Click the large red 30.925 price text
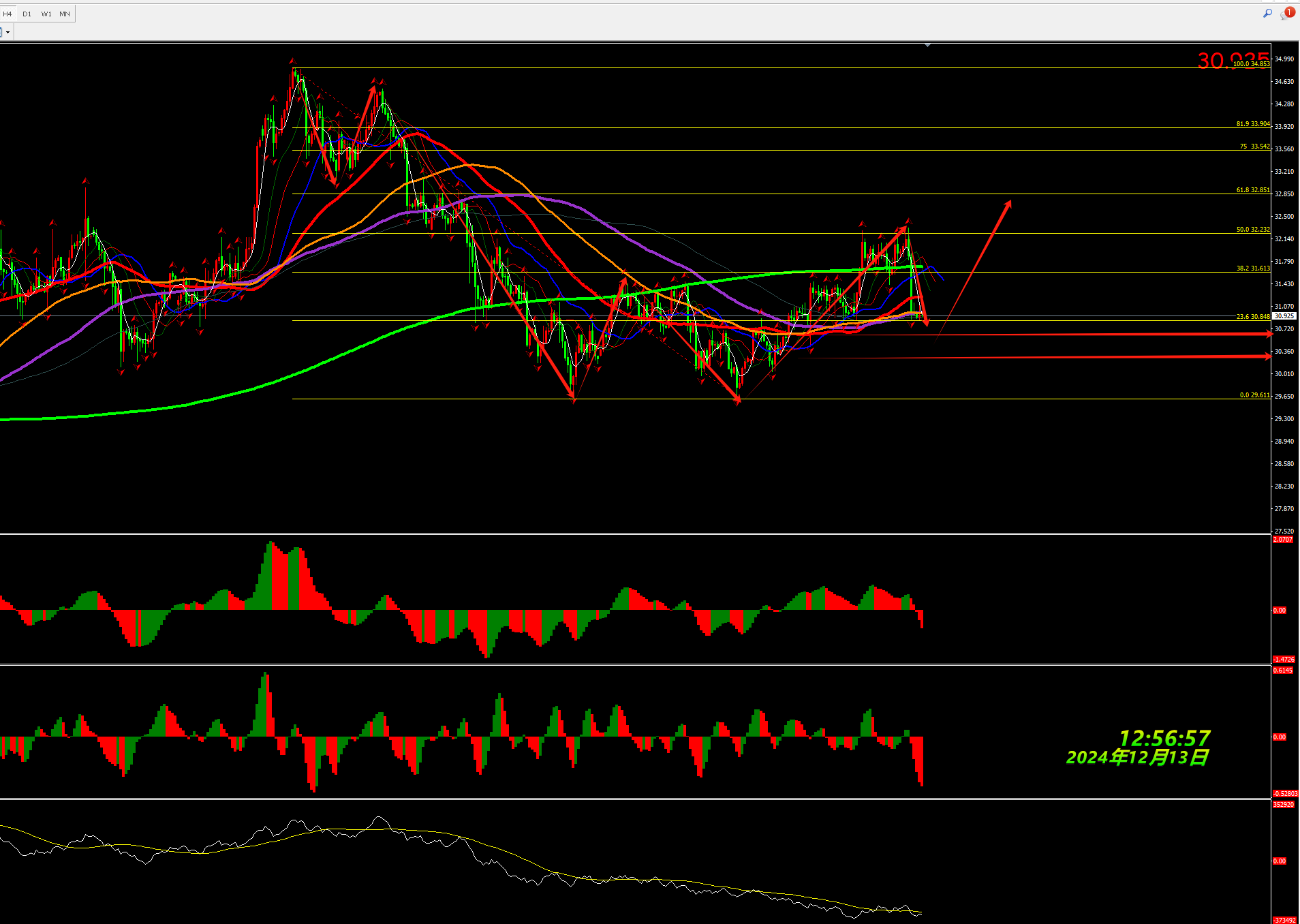This screenshot has height=924, width=1300. pos(1232,60)
